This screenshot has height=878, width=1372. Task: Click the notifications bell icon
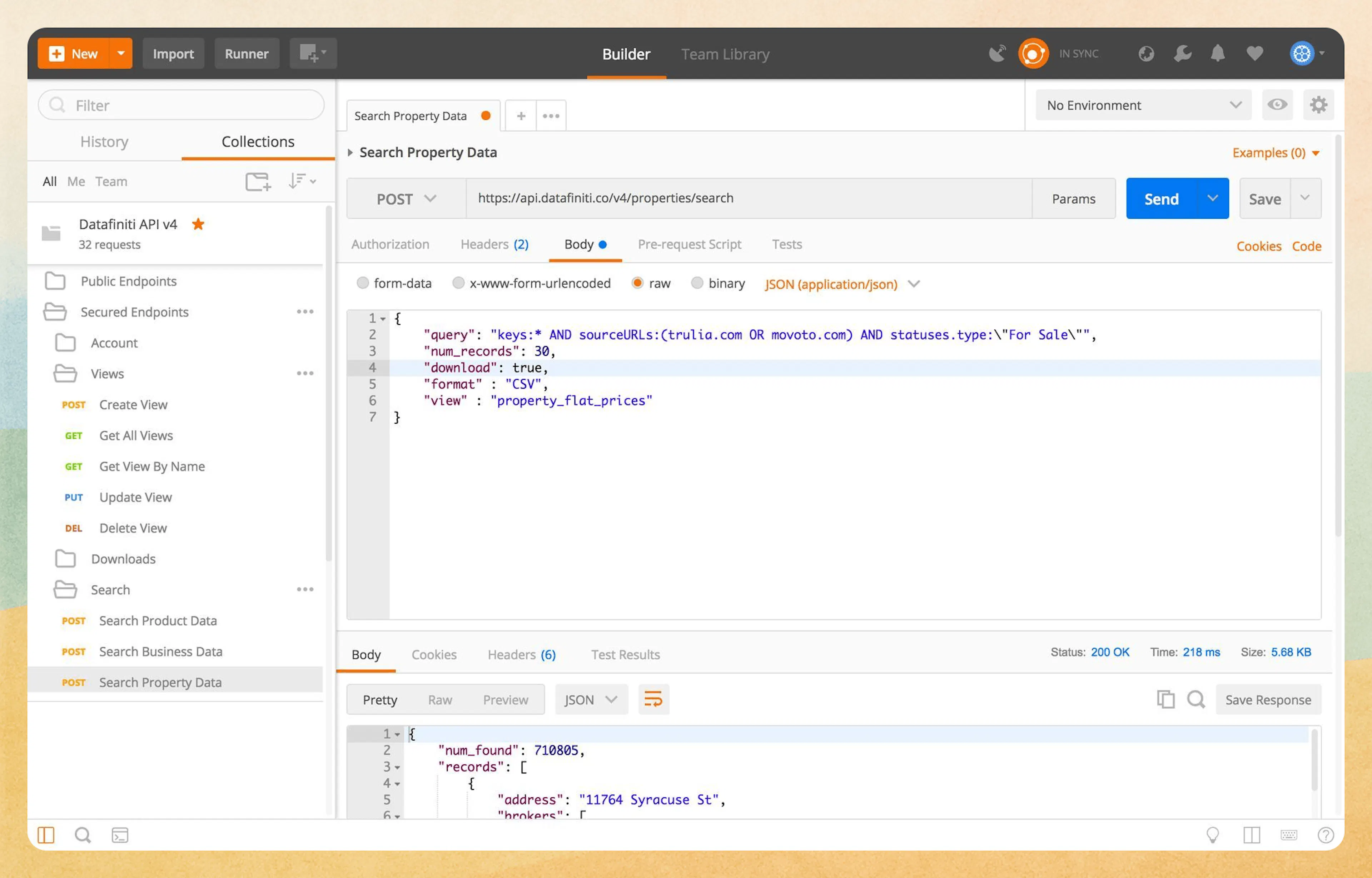(1218, 53)
